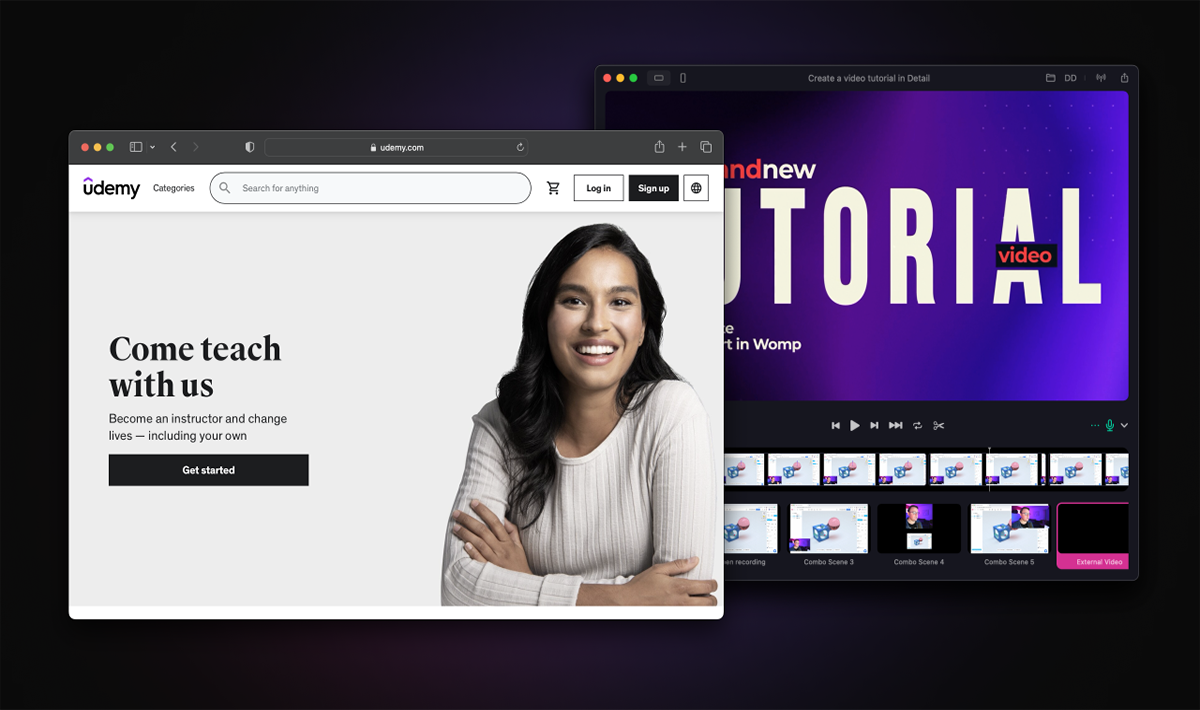
Task: Open the DD menu in Detail title bar
Action: point(1070,78)
